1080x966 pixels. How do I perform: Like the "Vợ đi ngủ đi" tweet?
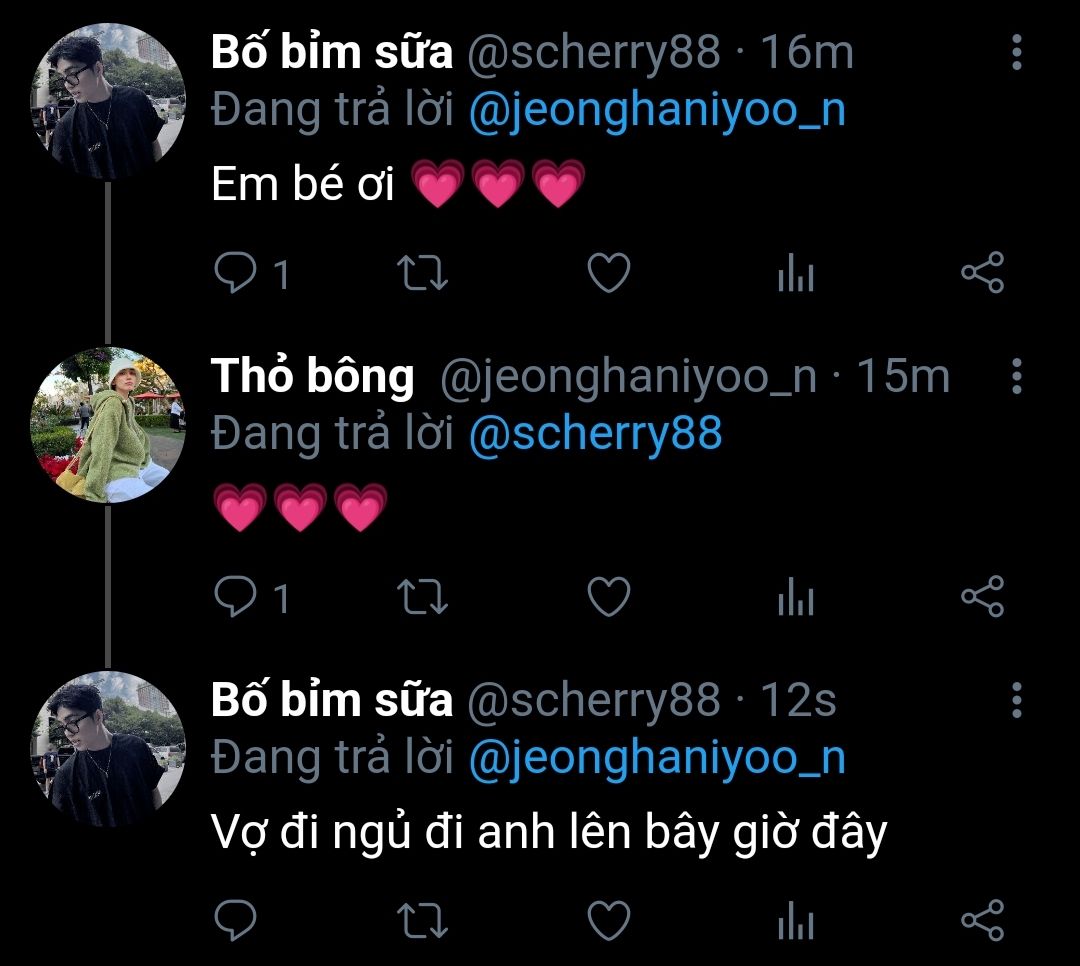point(608,921)
